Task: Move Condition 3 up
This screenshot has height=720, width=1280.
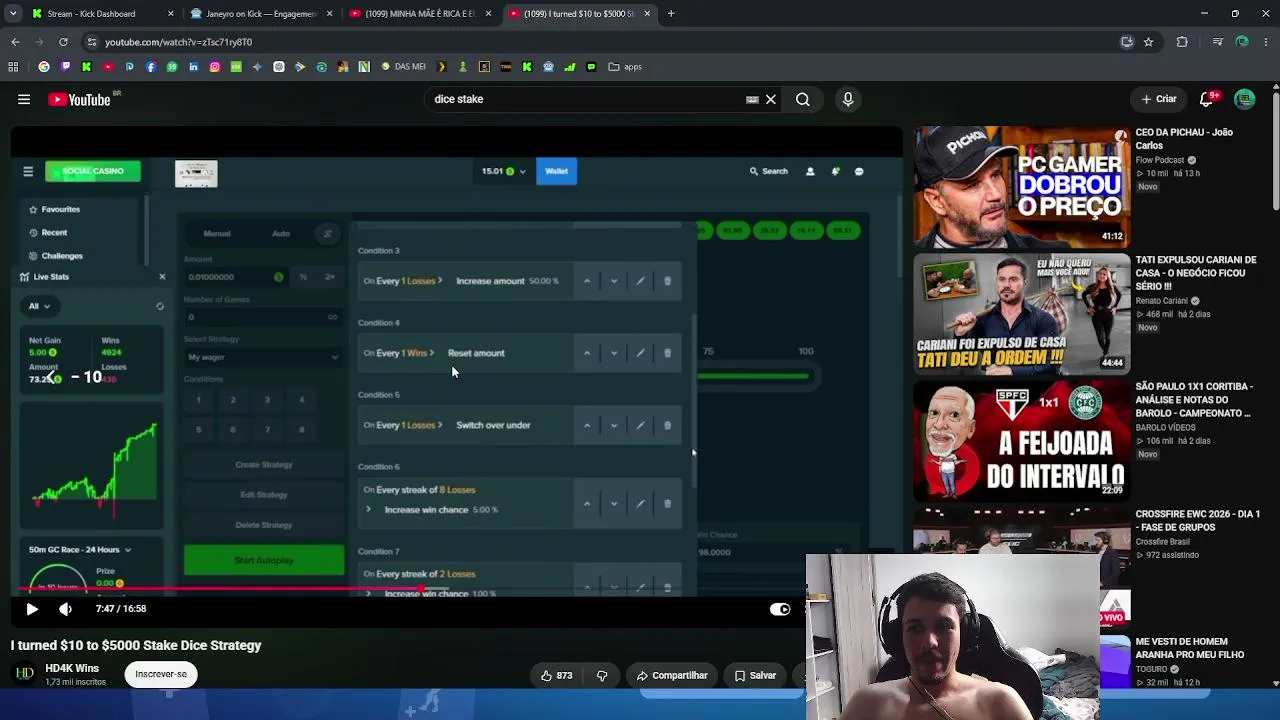Action: pos(587,281)
